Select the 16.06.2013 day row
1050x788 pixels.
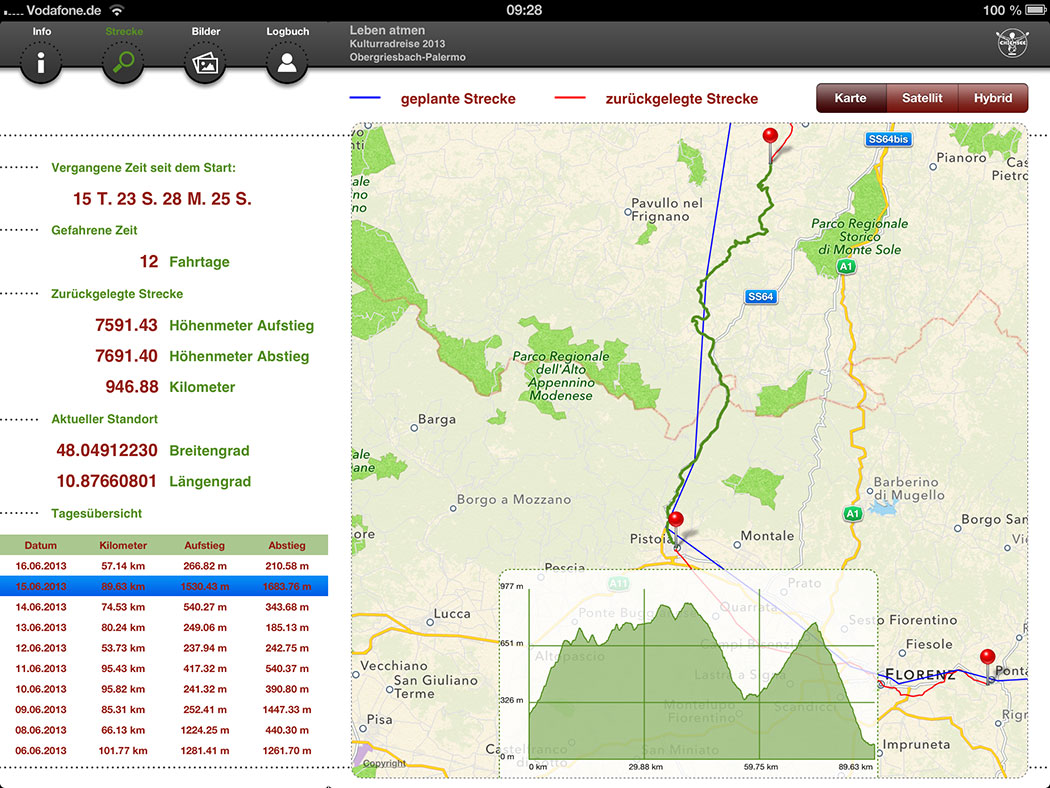pos(164,566)
